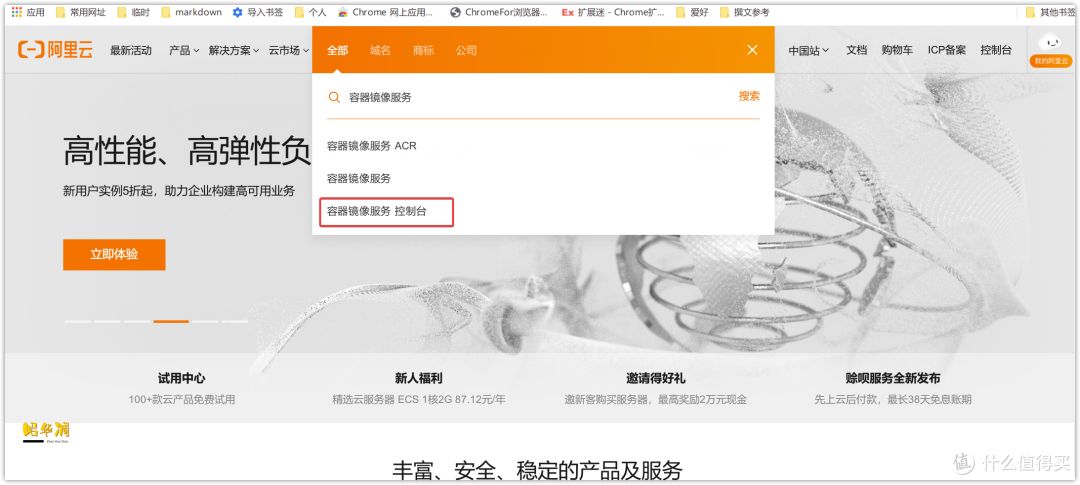The height and width of the screenshot is (485, 1080).
Task: Select the active orange carousel indicator
Action: [x=172, y=321]
